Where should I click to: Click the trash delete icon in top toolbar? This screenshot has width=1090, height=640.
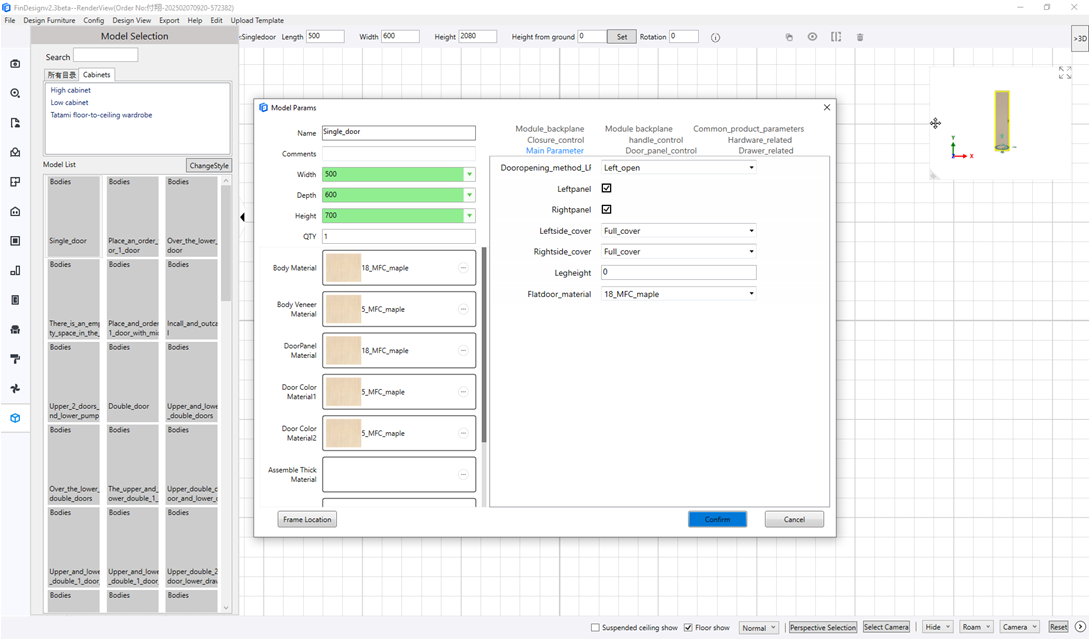coord(860,37)
